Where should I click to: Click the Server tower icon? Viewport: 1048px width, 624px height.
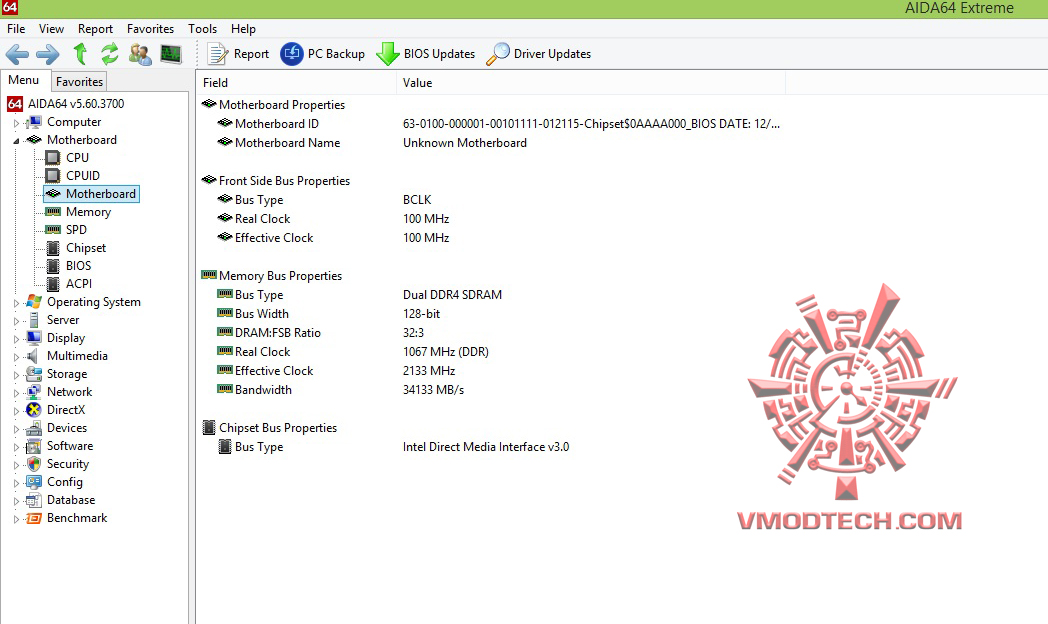pos(33,320)
